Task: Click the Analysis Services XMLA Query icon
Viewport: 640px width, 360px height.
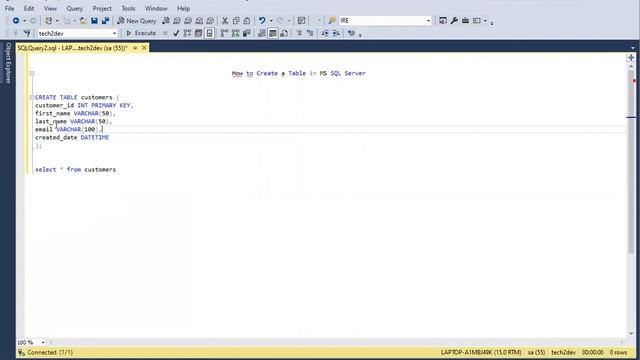Action: coord(199,20)
